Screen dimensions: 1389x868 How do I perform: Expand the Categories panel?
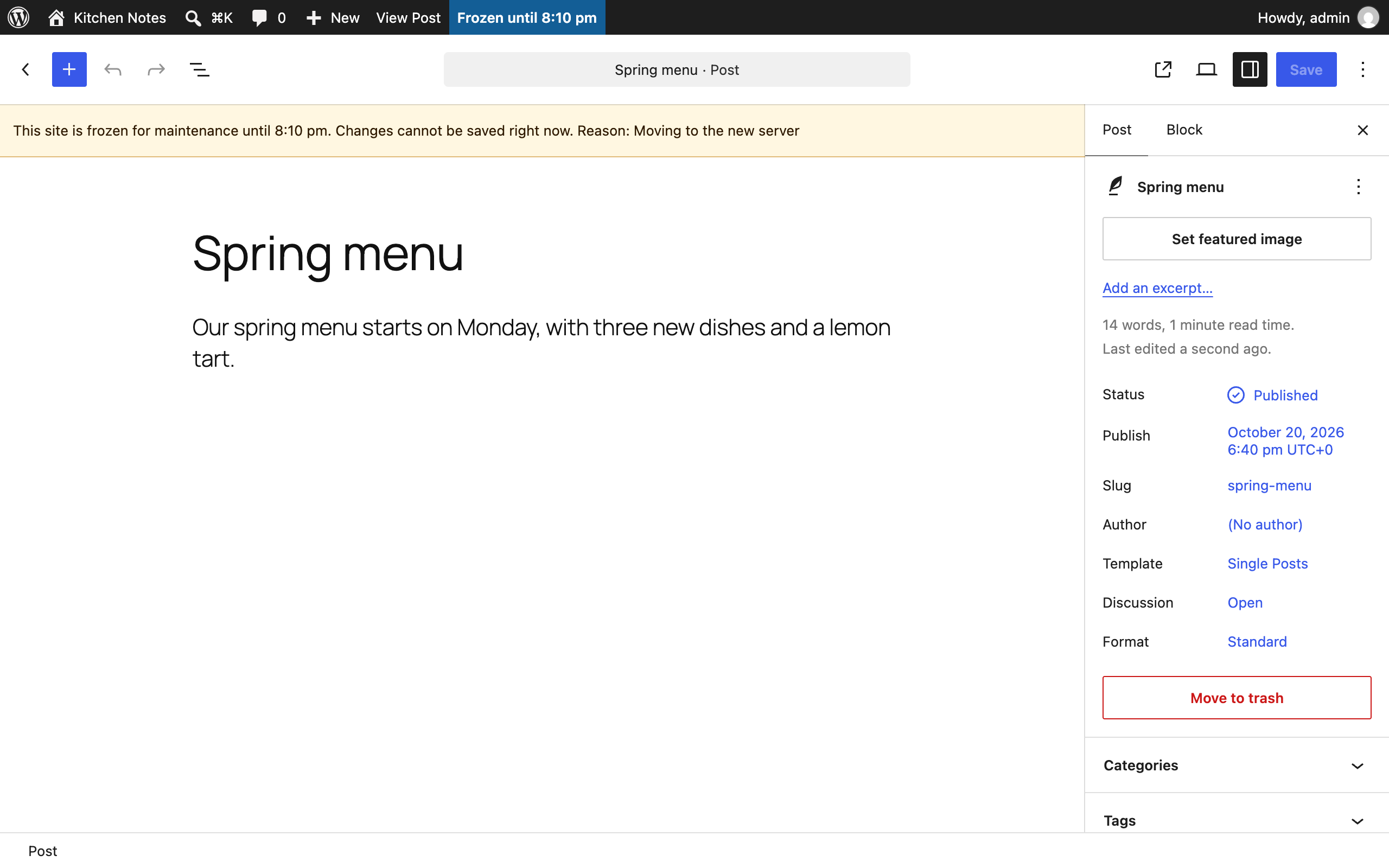tap(1237, 765)
